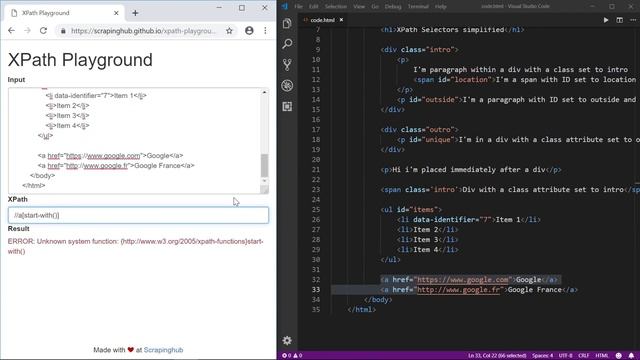The width and height of the screenshot is (640, 360).
Task: Click the http://www.google.fr link in editor
Action: (x=458, y=289)
